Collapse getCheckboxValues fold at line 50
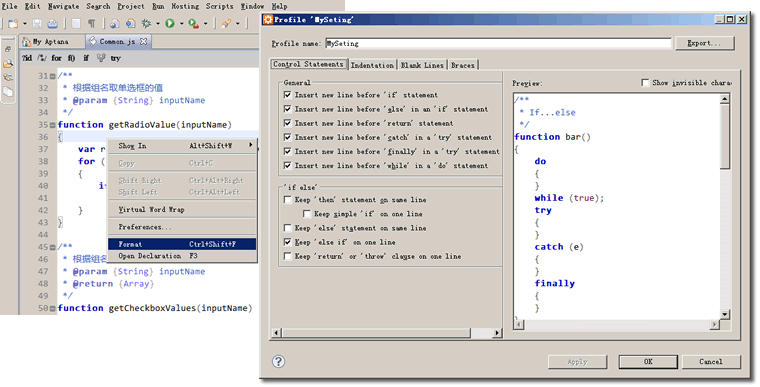The width and height of the screenshot is (760, 387). 53,308
